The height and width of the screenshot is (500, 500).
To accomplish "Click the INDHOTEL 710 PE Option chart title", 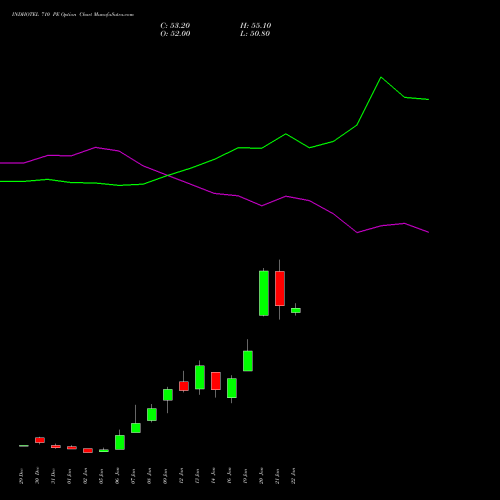I will click(73, 15).
